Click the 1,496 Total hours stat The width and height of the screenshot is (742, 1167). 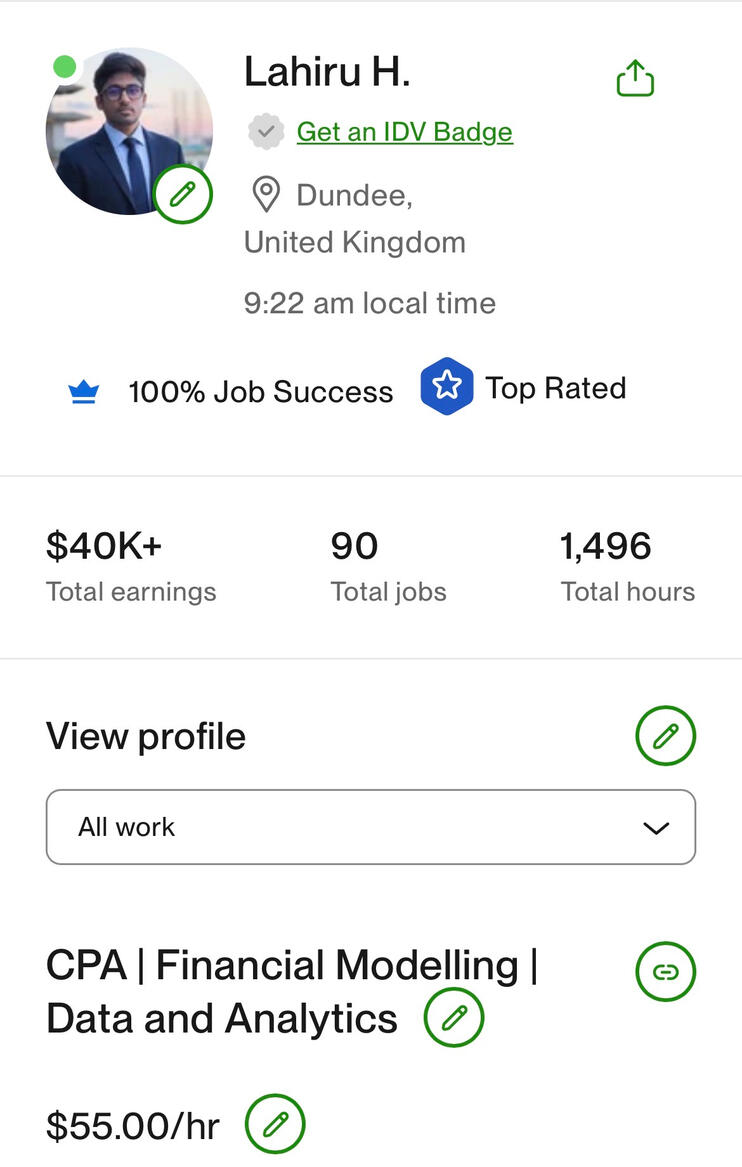click(x=627, y=567)
